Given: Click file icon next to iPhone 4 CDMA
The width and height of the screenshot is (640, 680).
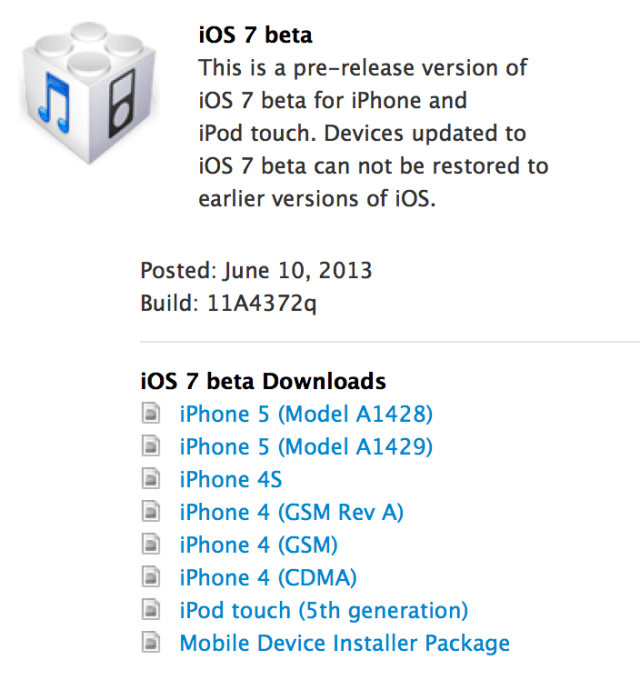Looking at the screenshot, I should point(151,578).
